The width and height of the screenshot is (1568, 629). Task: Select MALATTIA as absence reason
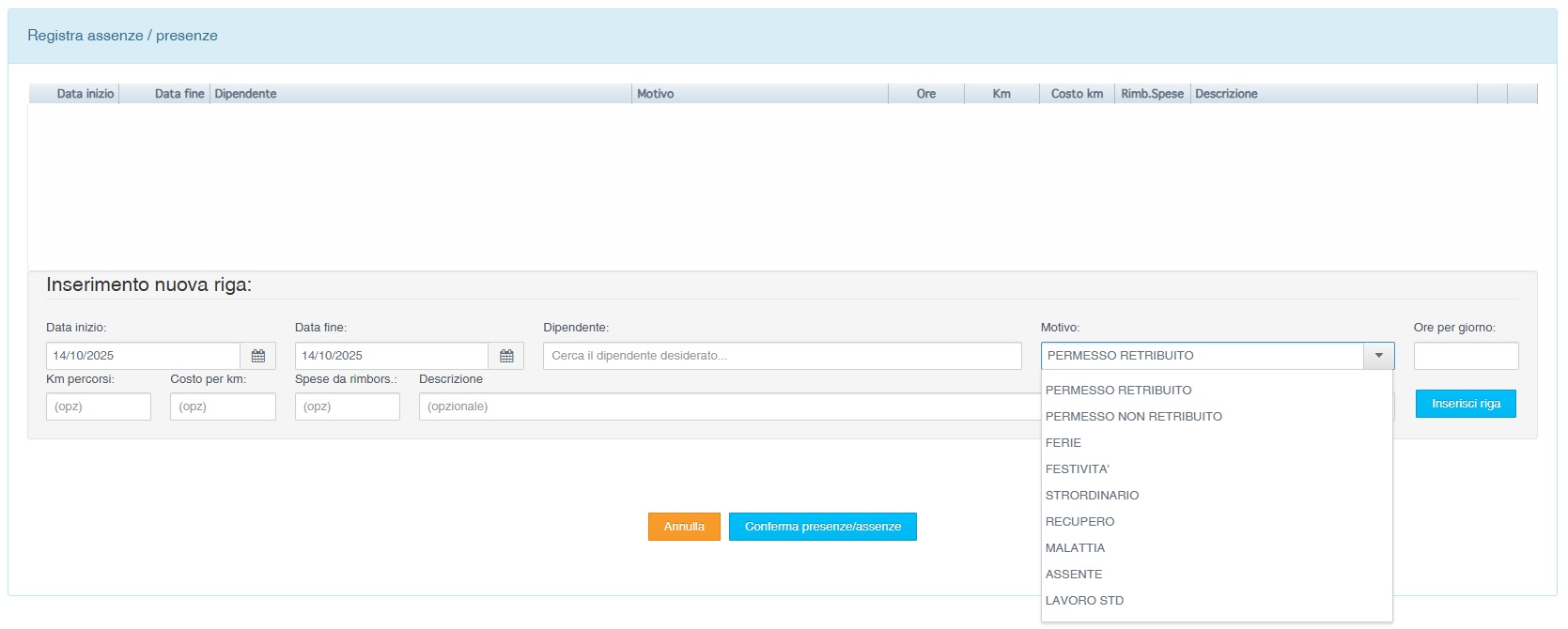click(x=1075, y=548)
